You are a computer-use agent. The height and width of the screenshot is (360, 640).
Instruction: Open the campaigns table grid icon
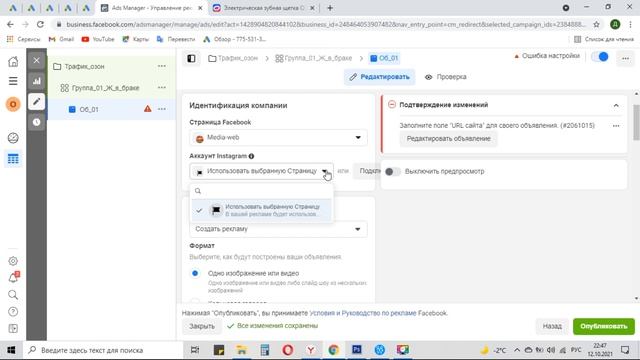click(13, 159)
